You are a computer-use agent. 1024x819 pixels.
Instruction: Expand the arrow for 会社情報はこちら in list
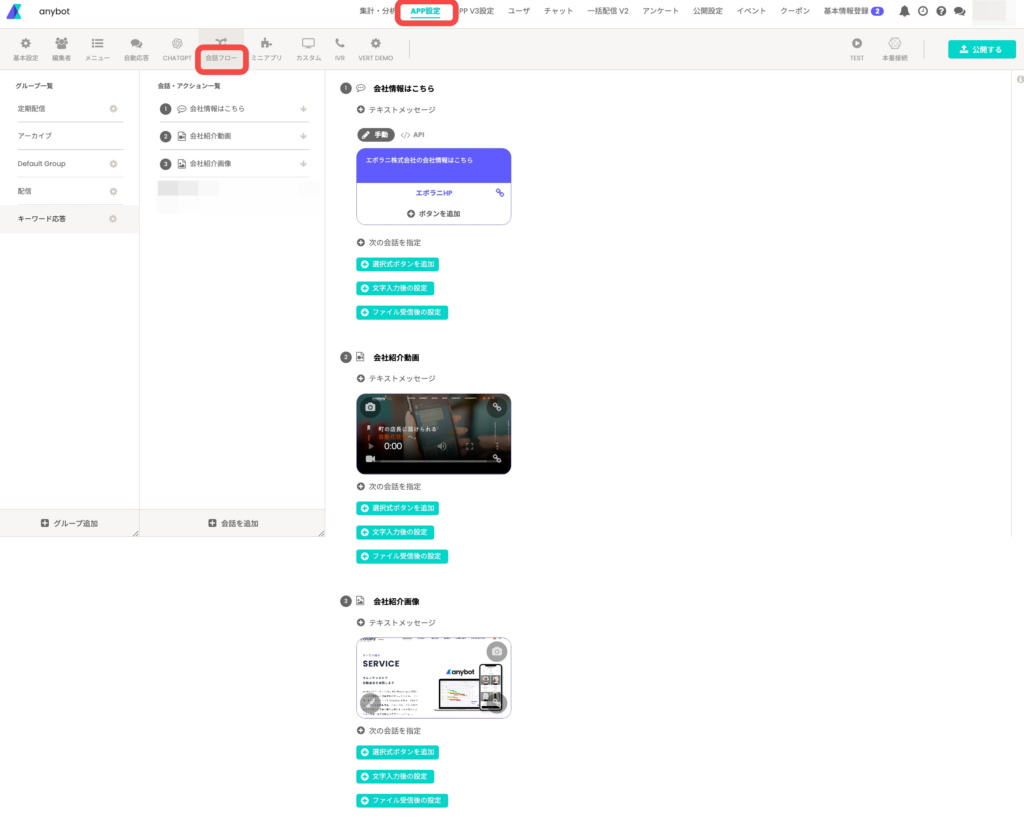tap(303, 109)
